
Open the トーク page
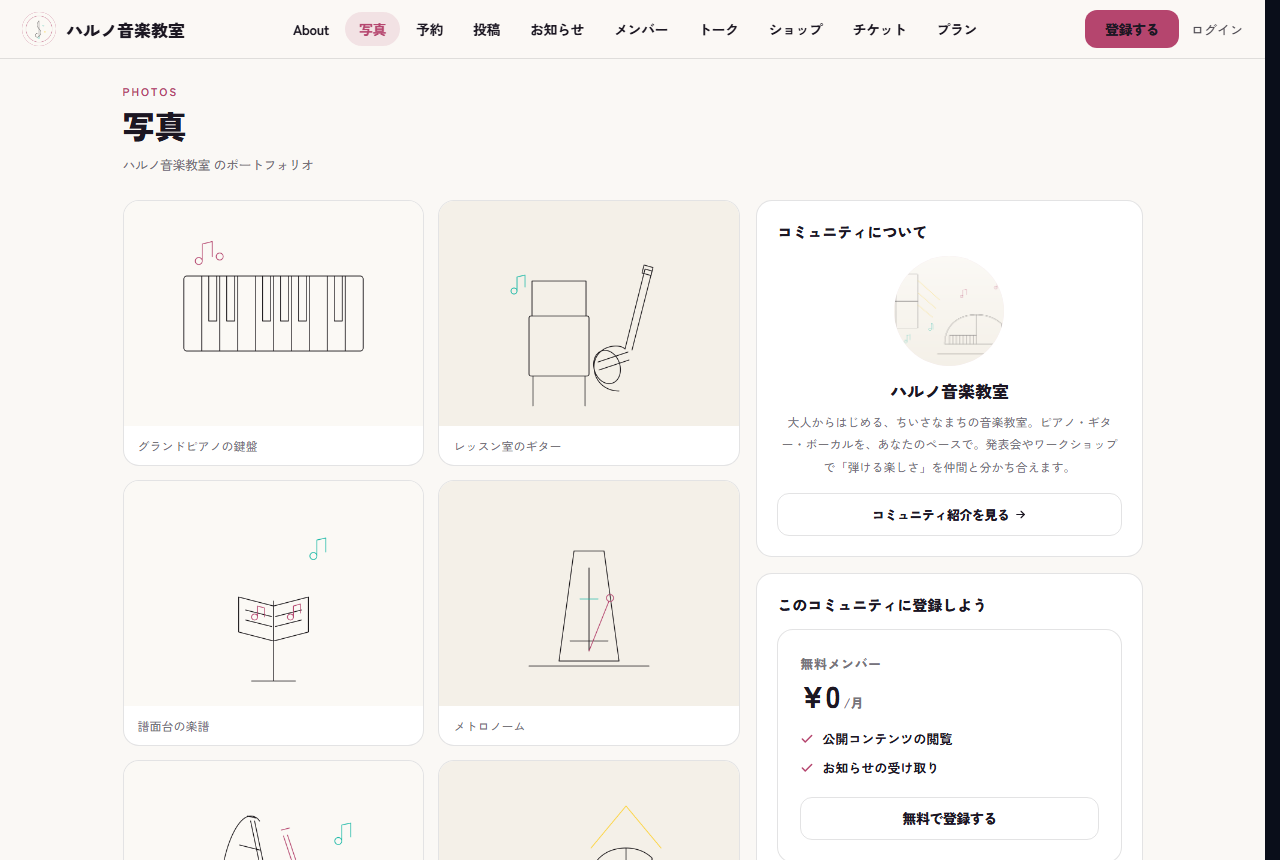coord(719,30)
